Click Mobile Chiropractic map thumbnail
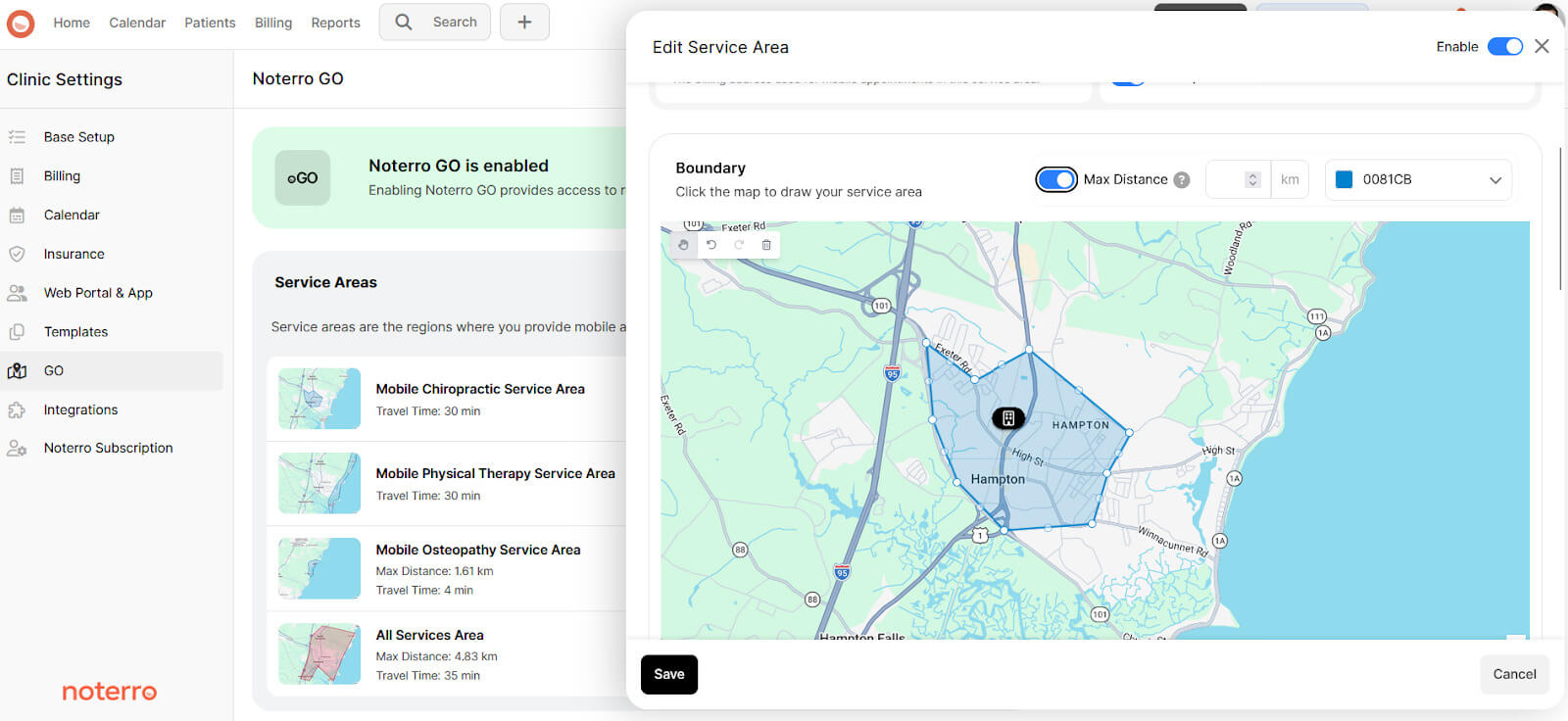The height and width of the screenshot is (721, 1568). [319, 399]
